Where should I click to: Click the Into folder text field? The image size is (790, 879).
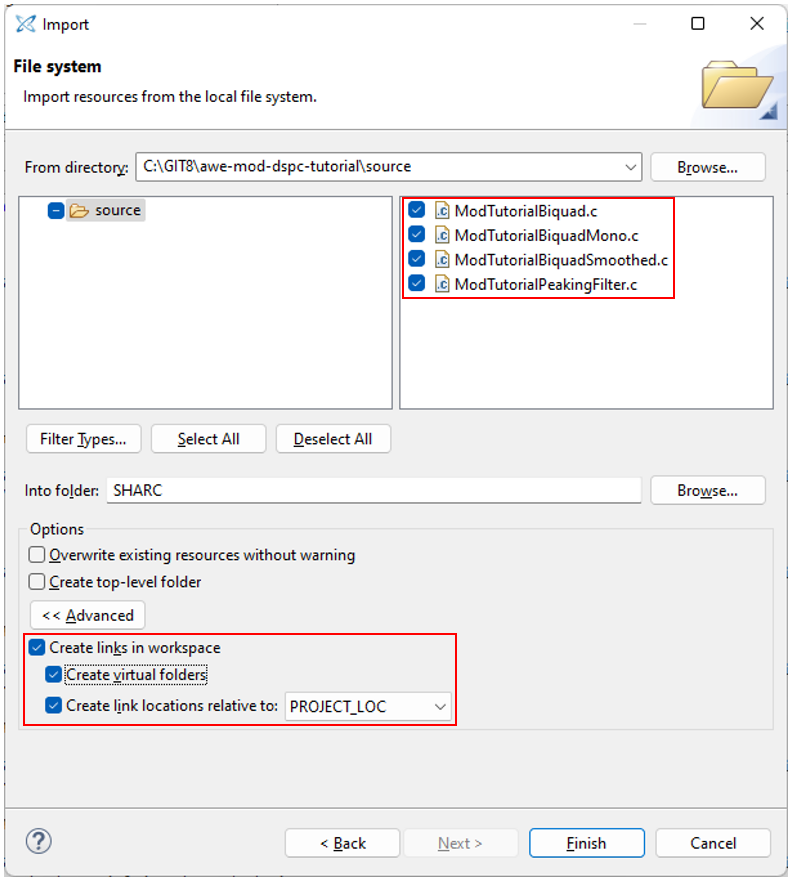[372, 491]
